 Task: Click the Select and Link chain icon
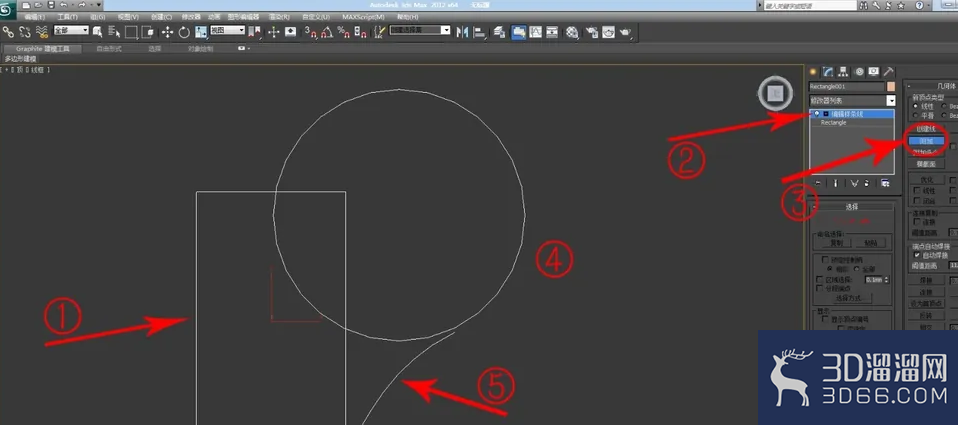8,32
